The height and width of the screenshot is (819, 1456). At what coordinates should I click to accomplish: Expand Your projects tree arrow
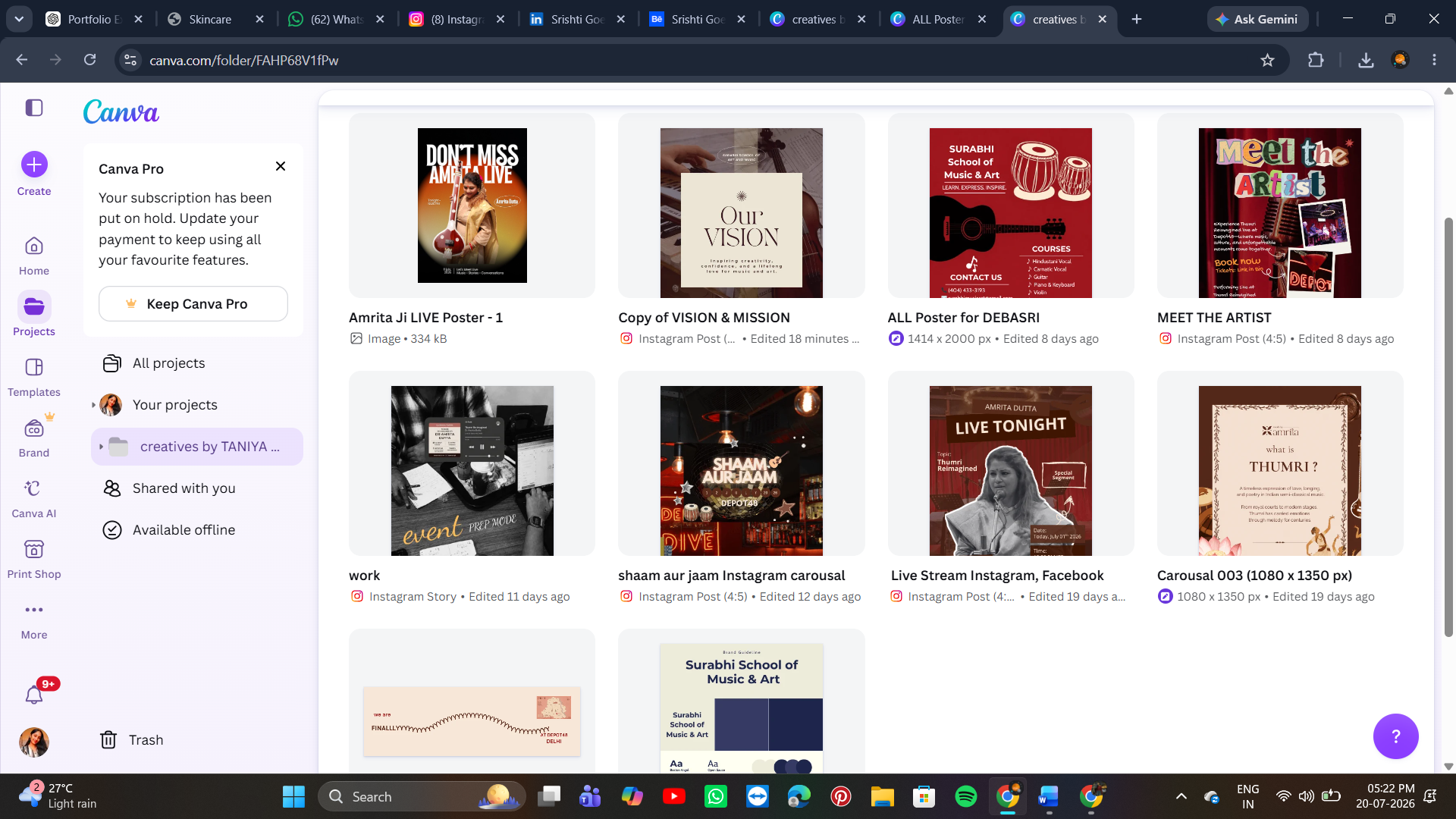click(93, 405)
